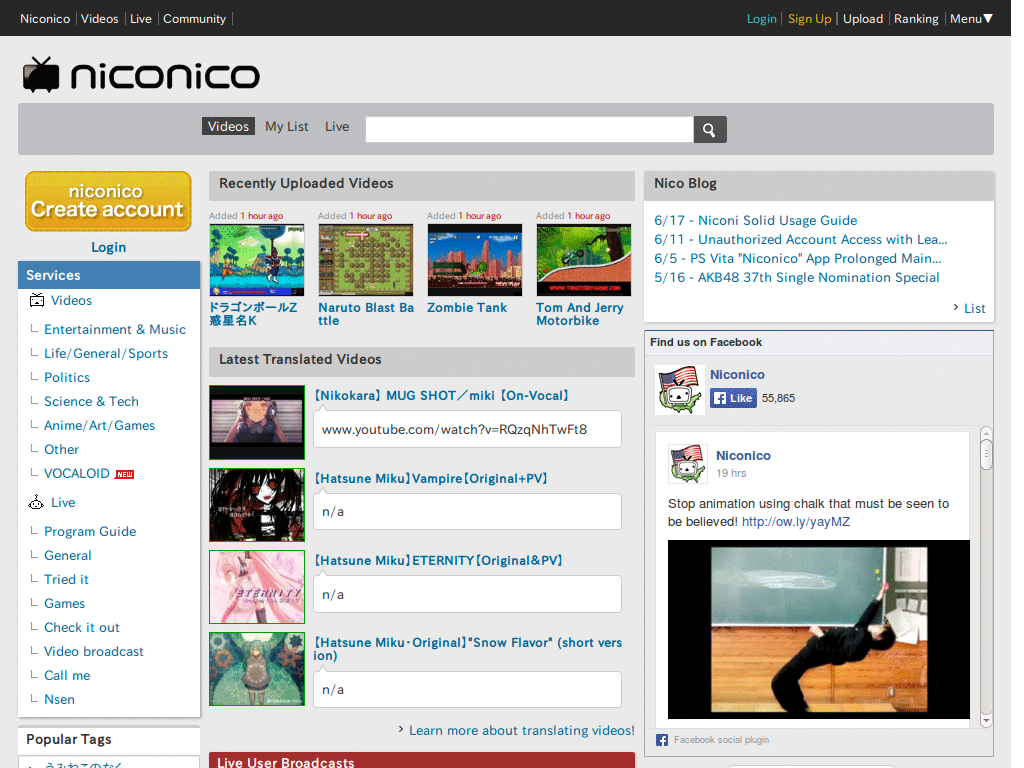Open the Naruto Blast Battle thumbnail
Viewport: 1024px width, 768px height.
tap(366, 260)
